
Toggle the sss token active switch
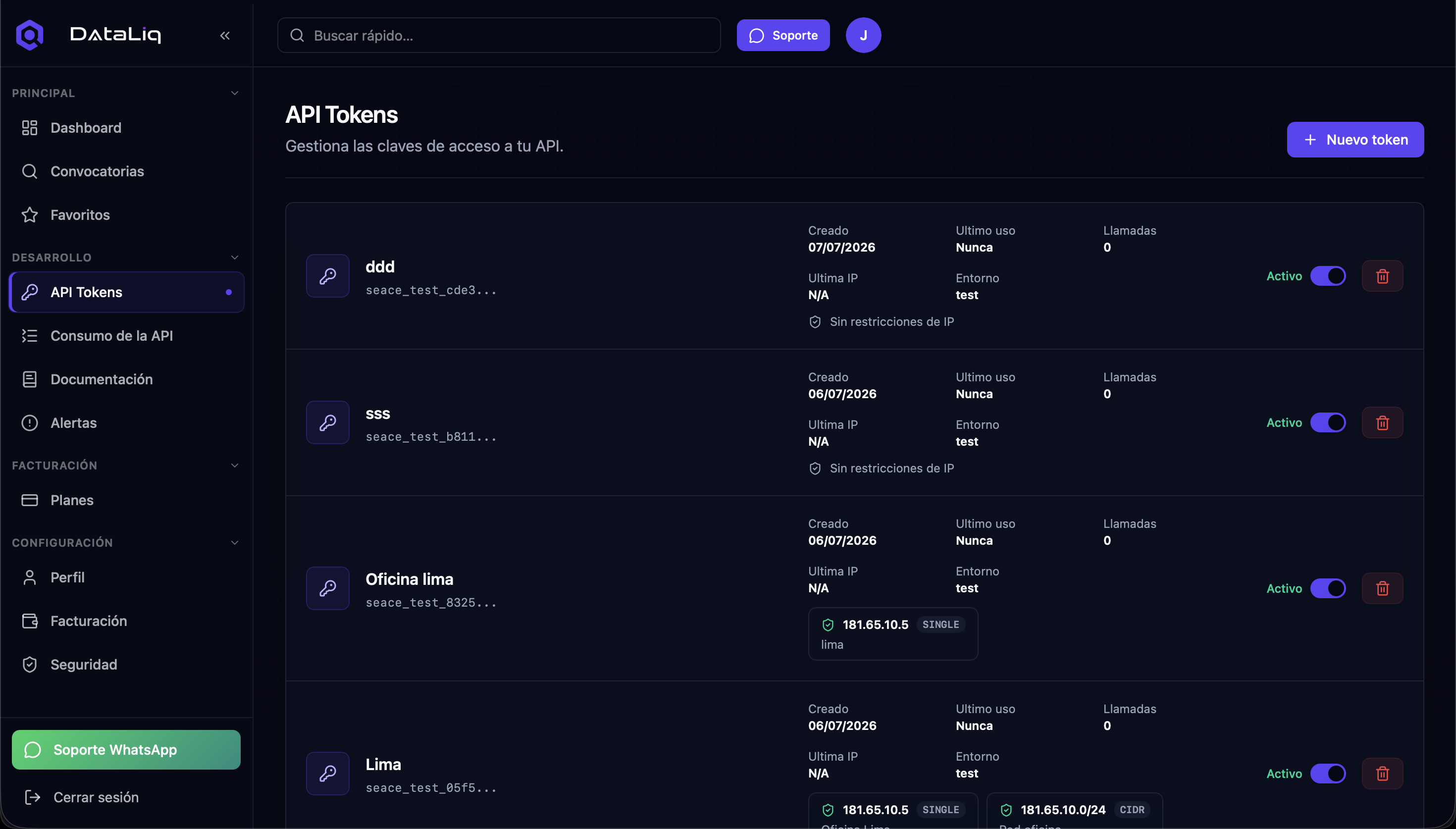pyautogui.click(x=1328, y=422)
